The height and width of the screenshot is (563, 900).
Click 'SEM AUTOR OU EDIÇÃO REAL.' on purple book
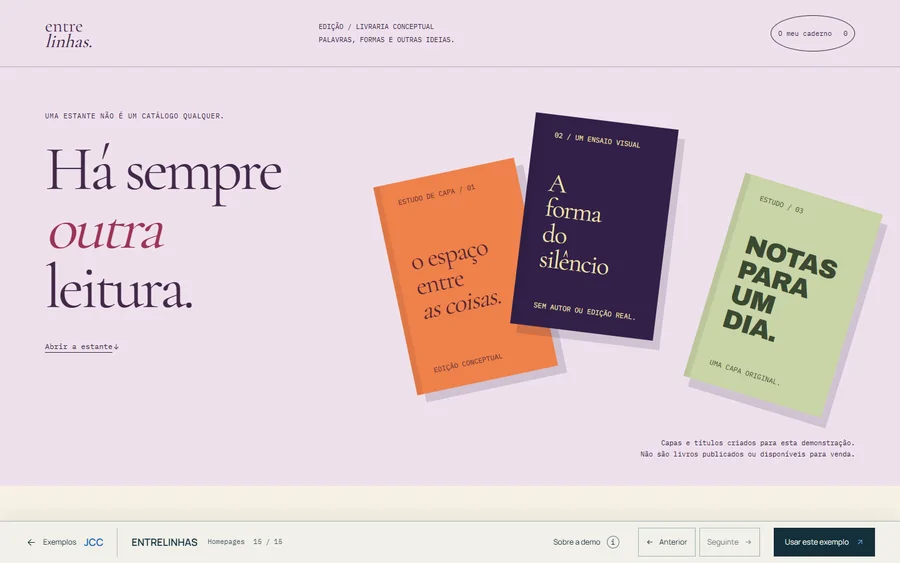pyautogui.click(x=584, y=311)
